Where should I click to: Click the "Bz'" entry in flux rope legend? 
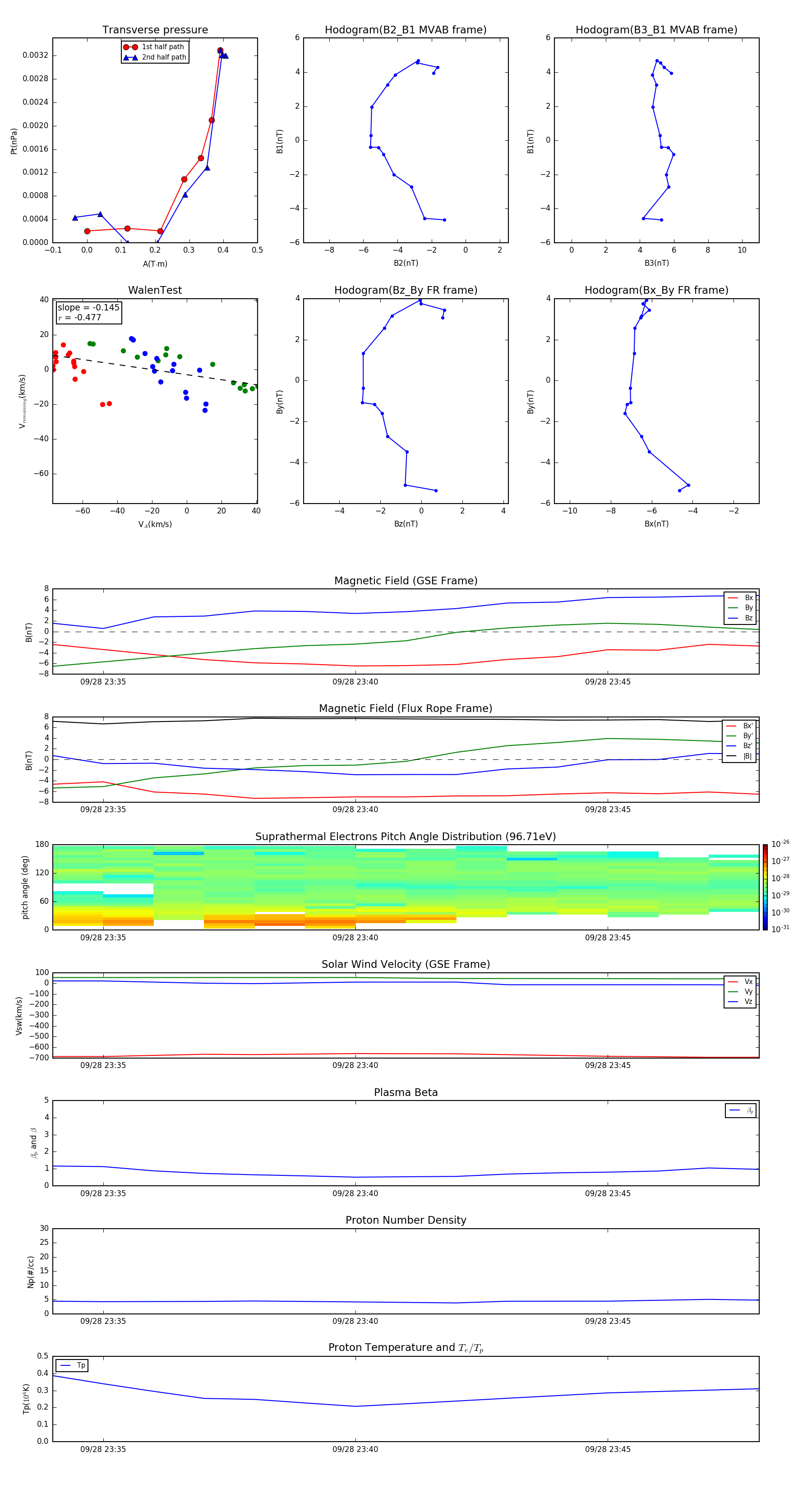[739, 746]
